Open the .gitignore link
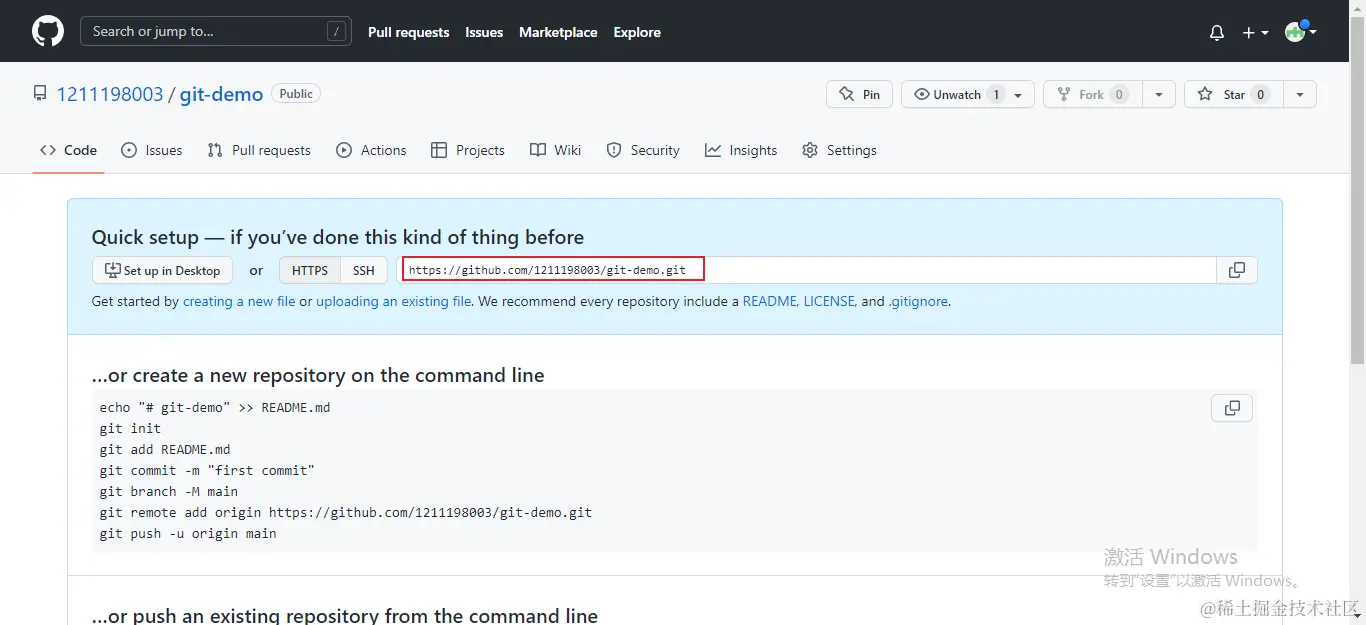Viewport: 1366px width, 625px height. click(918, 301)
